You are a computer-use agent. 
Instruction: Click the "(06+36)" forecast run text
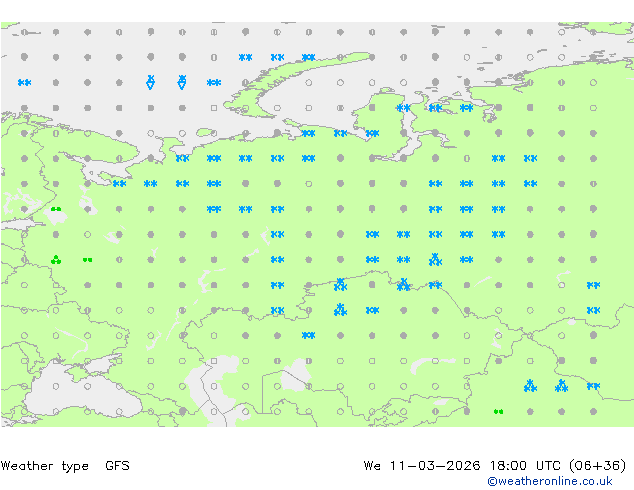pyautogui.click(x=598, y=466)
